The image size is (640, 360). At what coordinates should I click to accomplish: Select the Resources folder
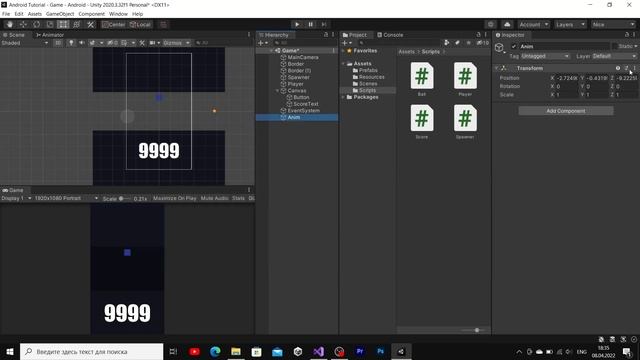coord(371,77)
